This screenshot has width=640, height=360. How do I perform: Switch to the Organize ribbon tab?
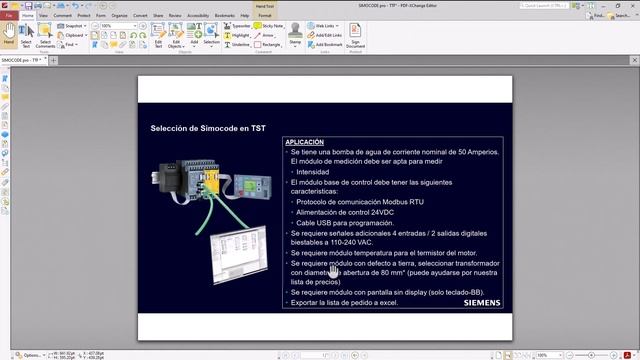[119, 16]
